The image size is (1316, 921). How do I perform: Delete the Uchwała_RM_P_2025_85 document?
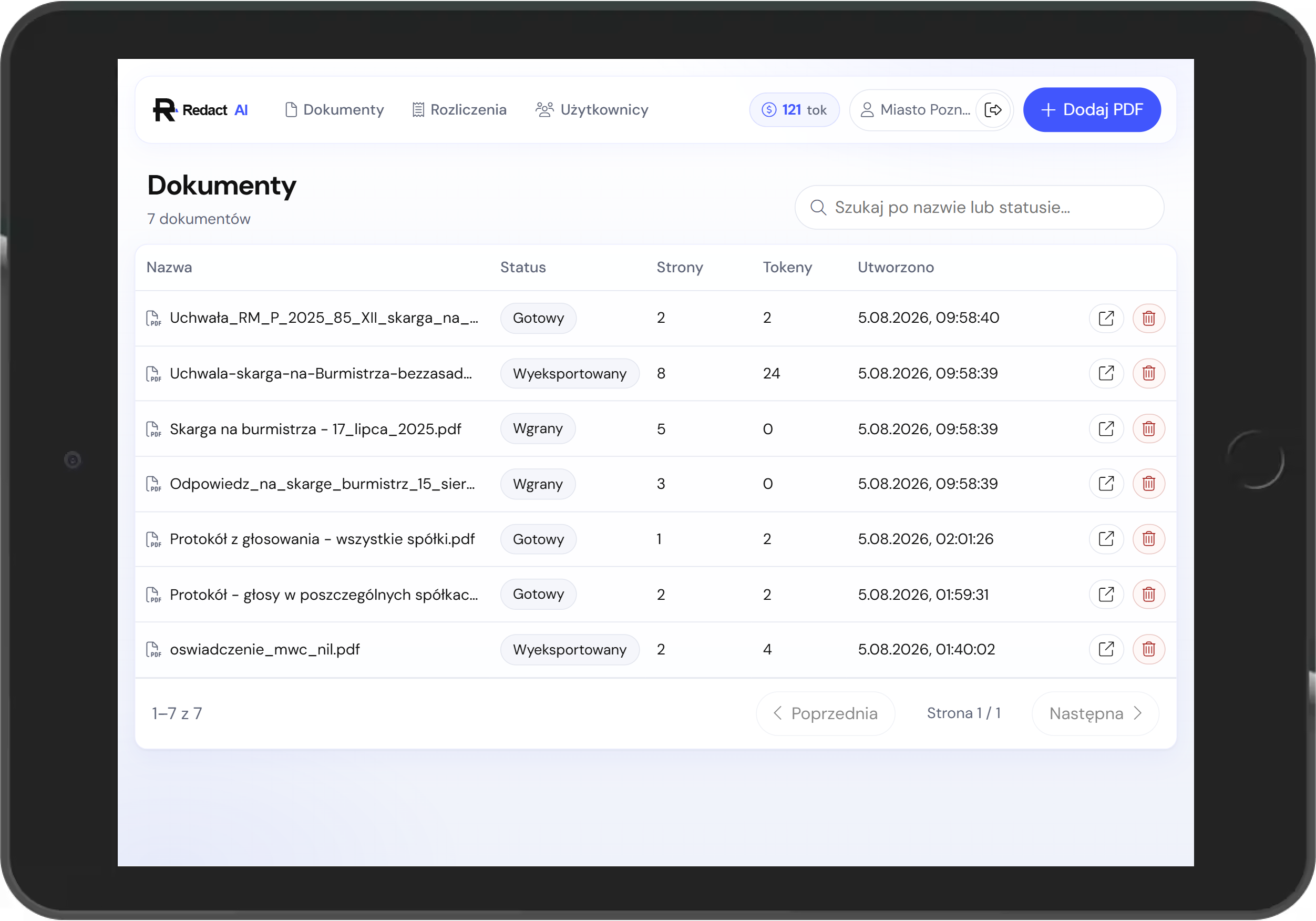pyautogui.click(x=1148, y=318)
